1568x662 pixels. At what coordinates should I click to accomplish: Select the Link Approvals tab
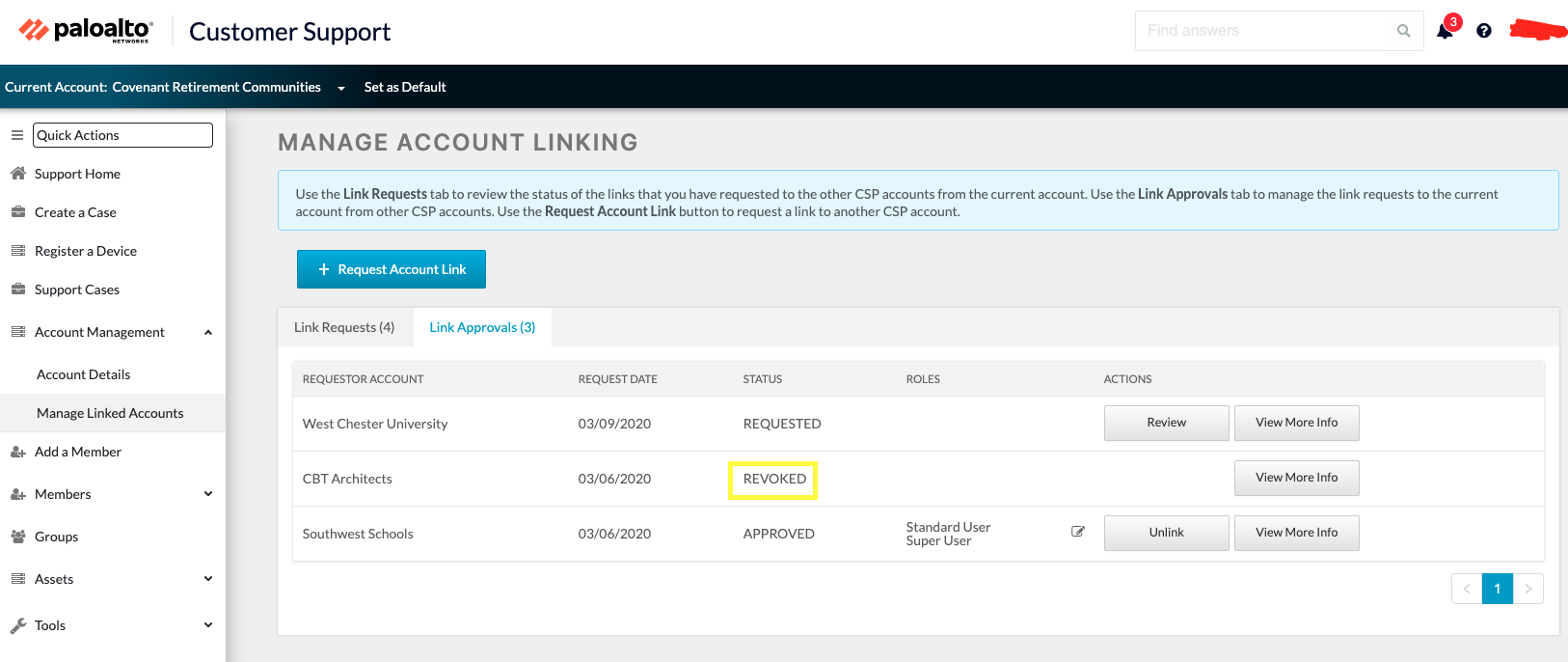(482, 327)
